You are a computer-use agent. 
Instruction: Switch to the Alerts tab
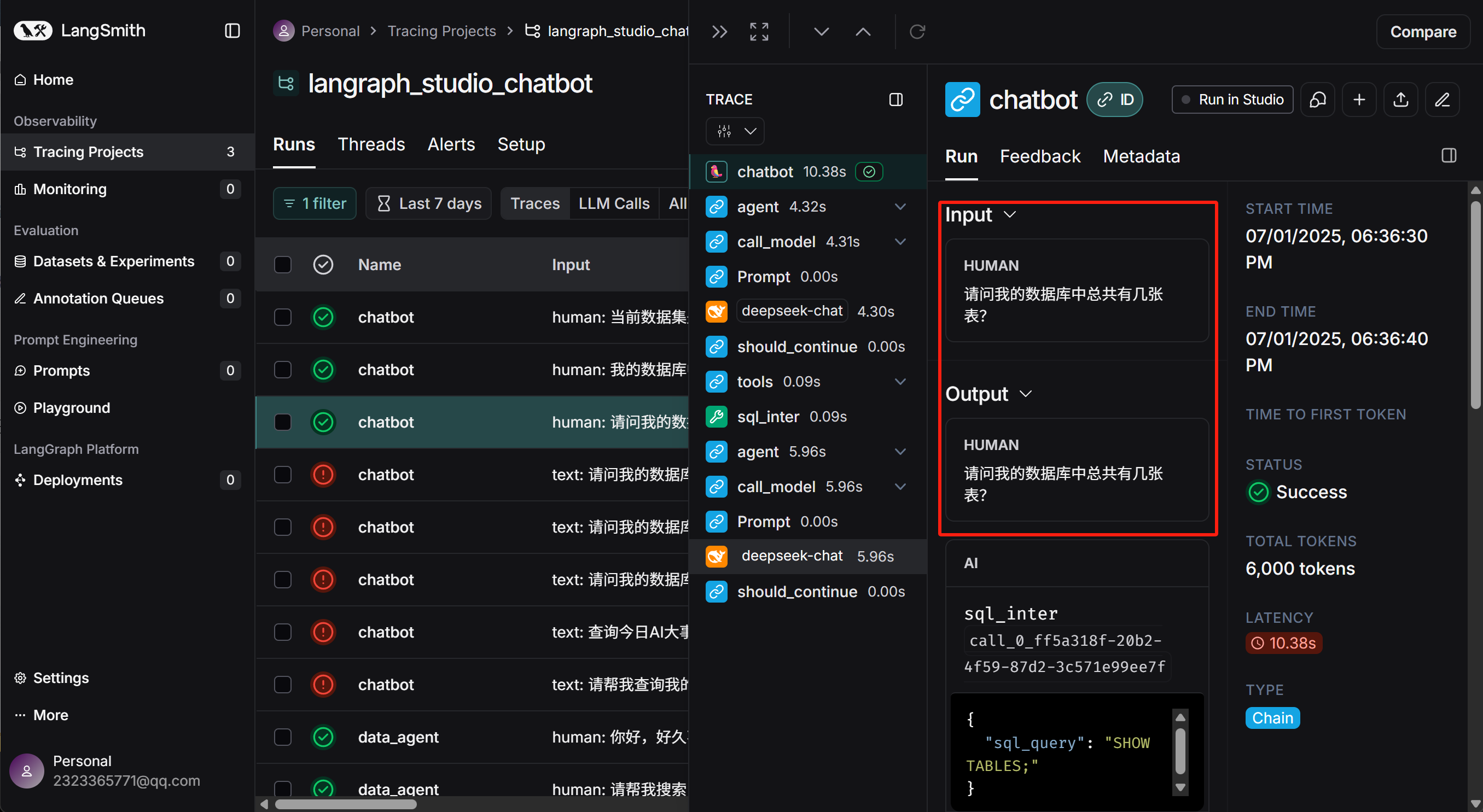[451, 144]
